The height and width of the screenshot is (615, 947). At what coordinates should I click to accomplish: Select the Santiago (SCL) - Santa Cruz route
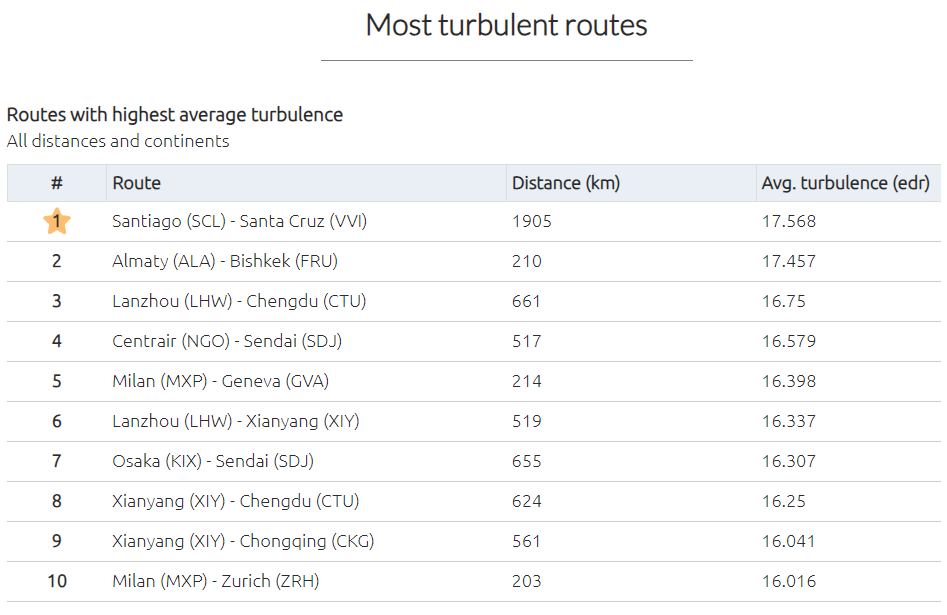(239, 221)
